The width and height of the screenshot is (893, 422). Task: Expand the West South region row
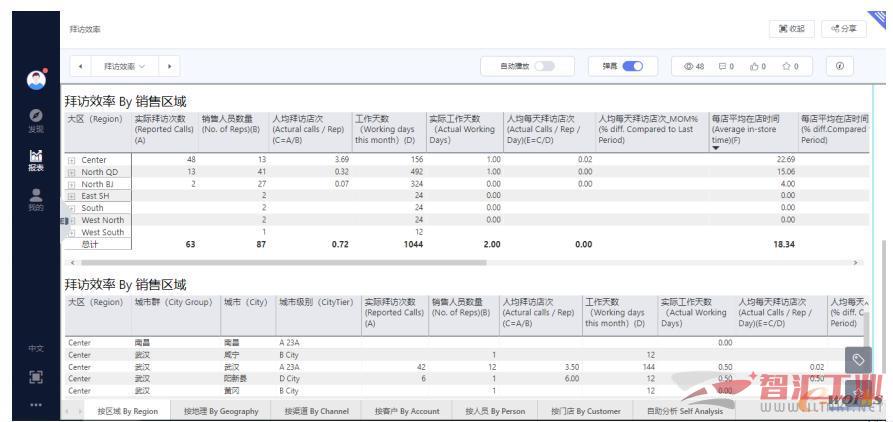72,232
